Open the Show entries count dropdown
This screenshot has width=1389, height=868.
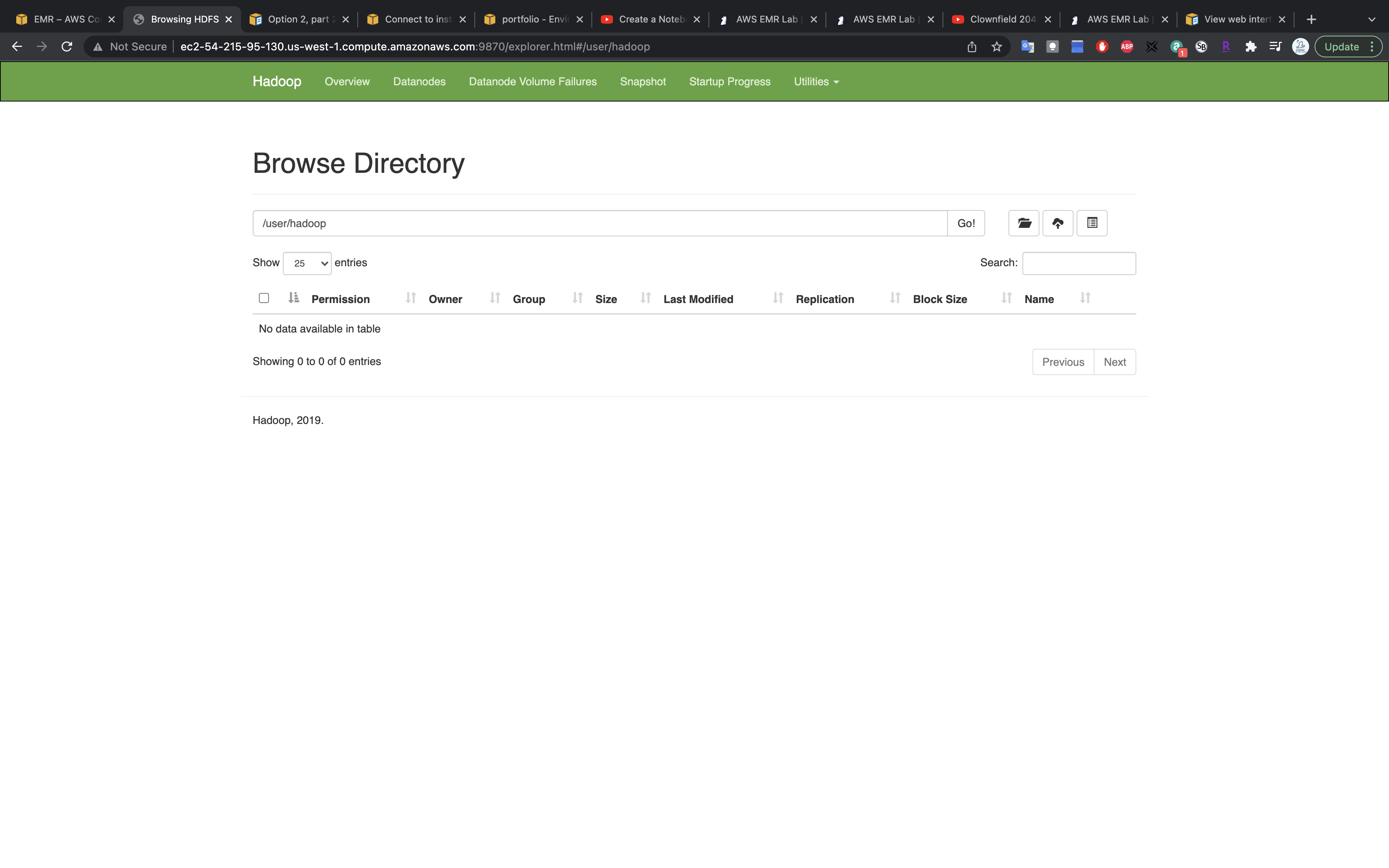pos(307,263)
